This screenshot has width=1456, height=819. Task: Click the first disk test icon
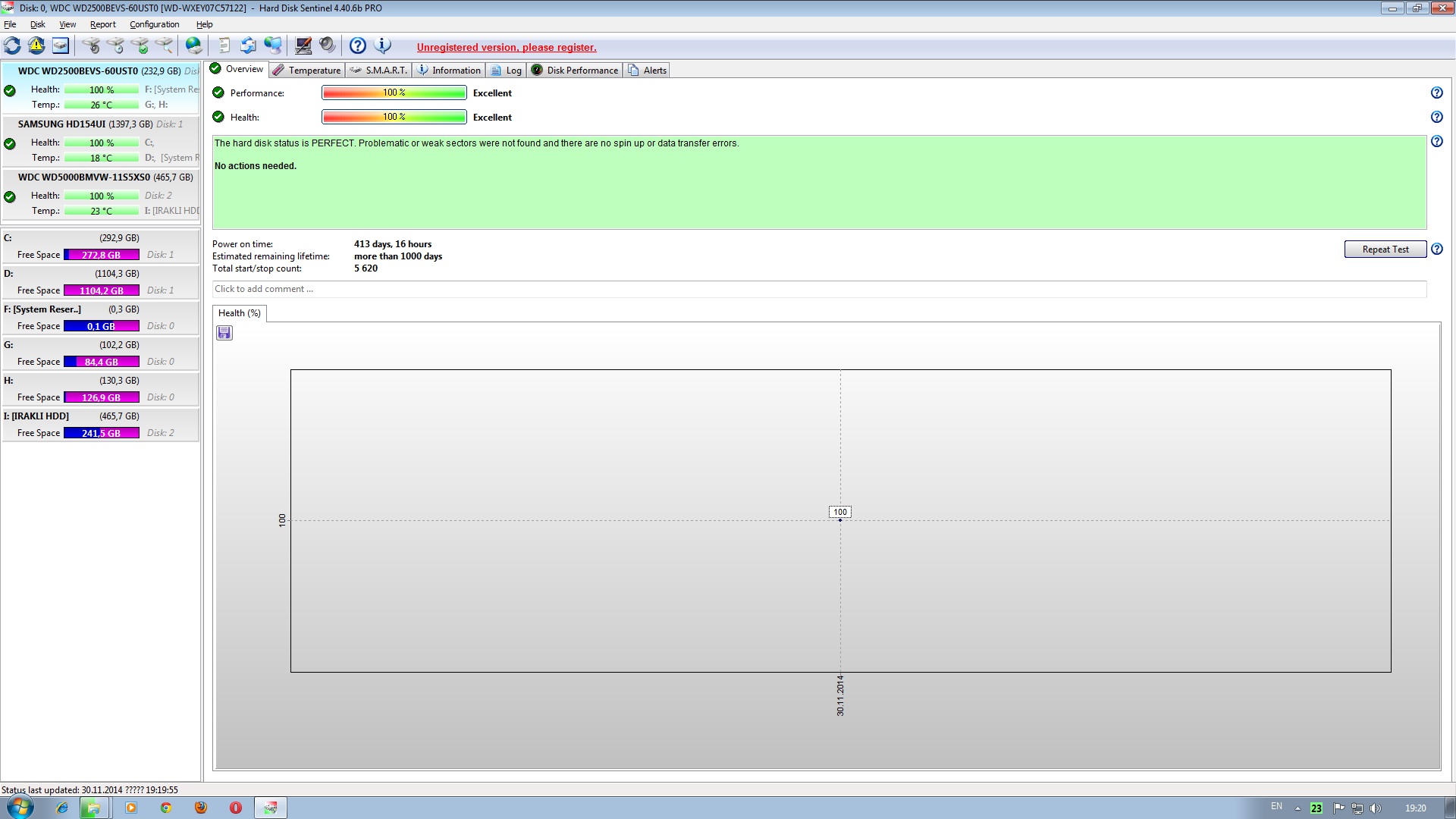point(91,45)
